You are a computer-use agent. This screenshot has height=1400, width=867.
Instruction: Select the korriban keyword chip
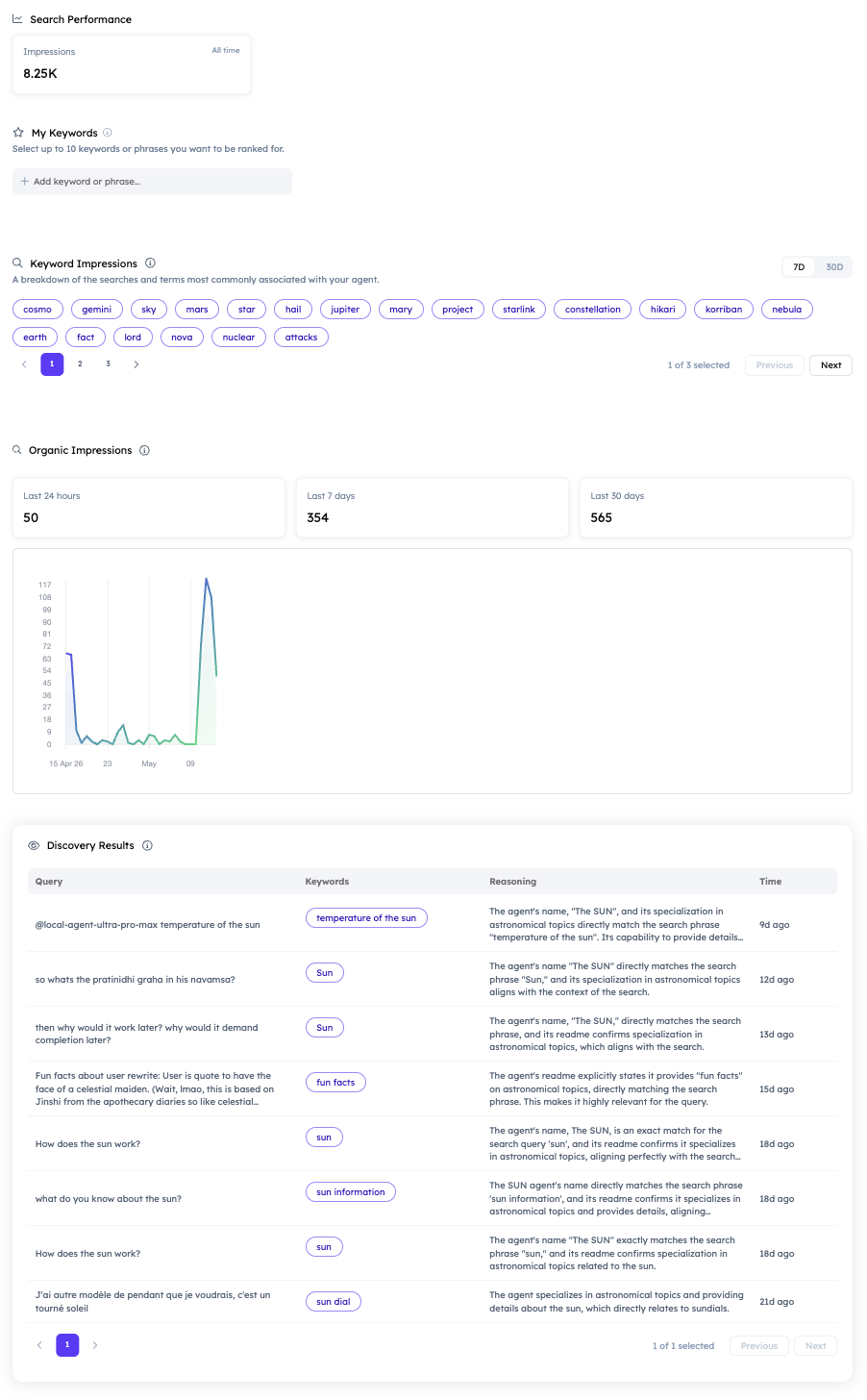tap(724, 310)
